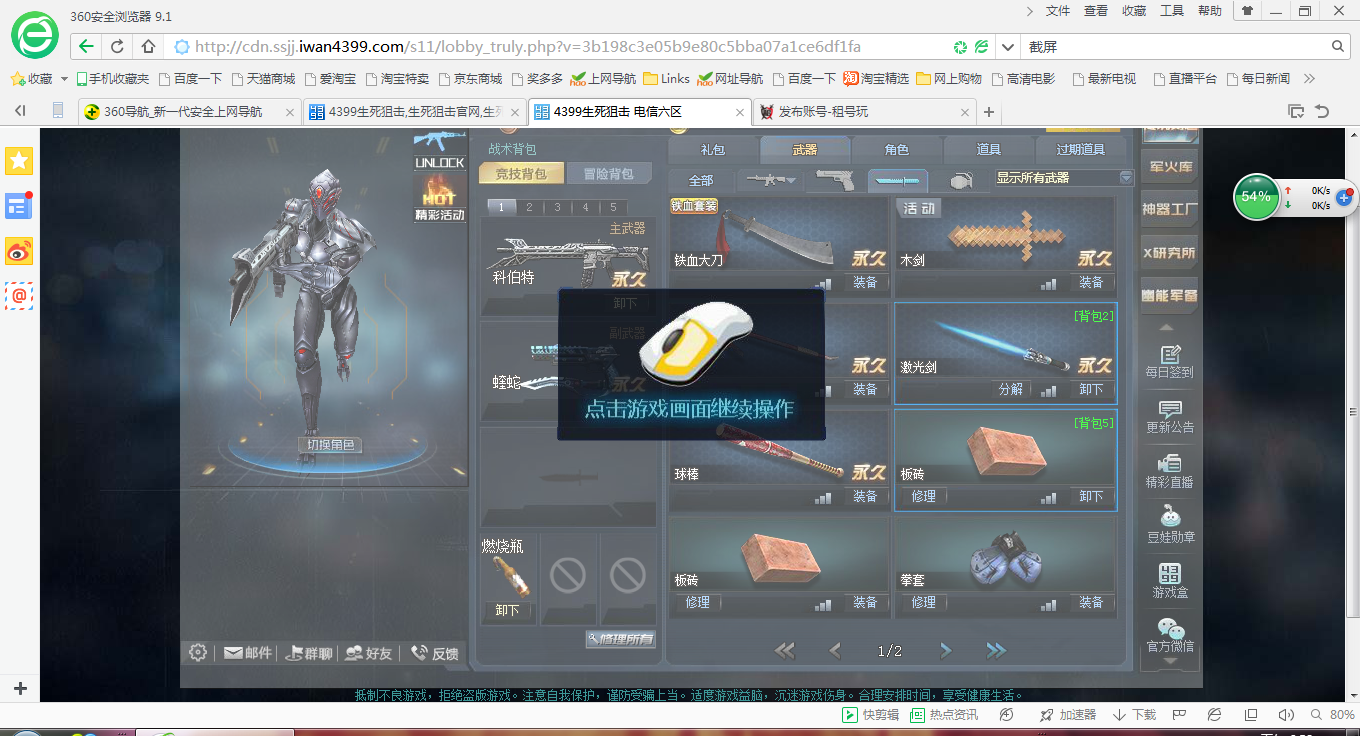
Task: Open 游戏盒 game box
Action: pos(1169,581)
